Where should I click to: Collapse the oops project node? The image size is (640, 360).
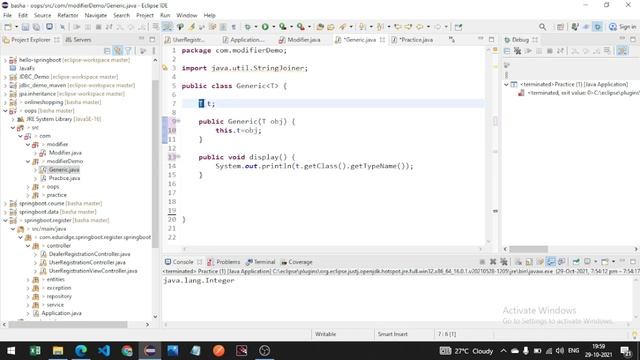pyautogui.click(x=5, y=111)
